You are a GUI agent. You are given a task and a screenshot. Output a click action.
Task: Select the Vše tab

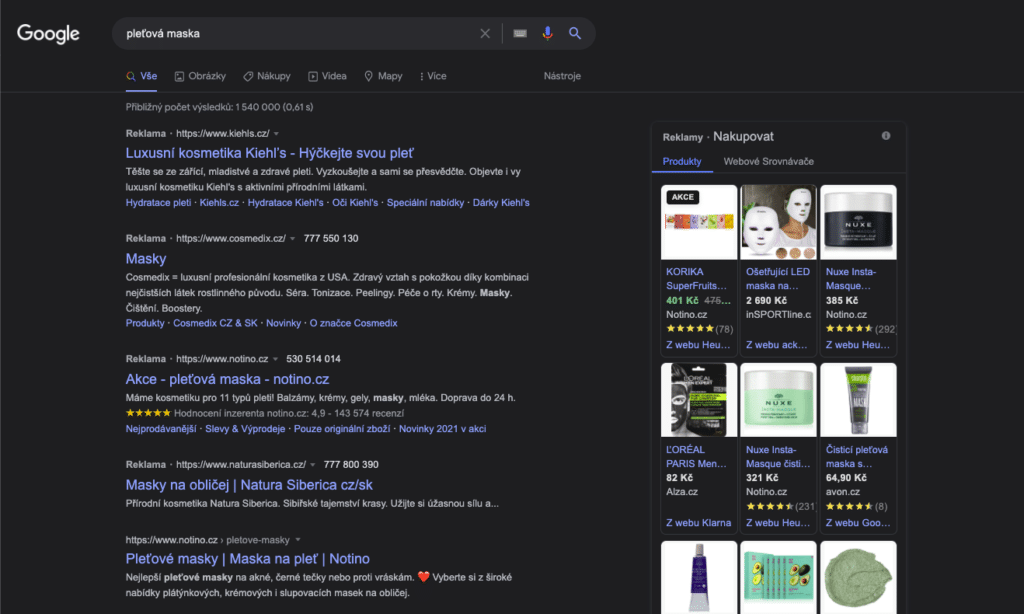tap(142, 76)
